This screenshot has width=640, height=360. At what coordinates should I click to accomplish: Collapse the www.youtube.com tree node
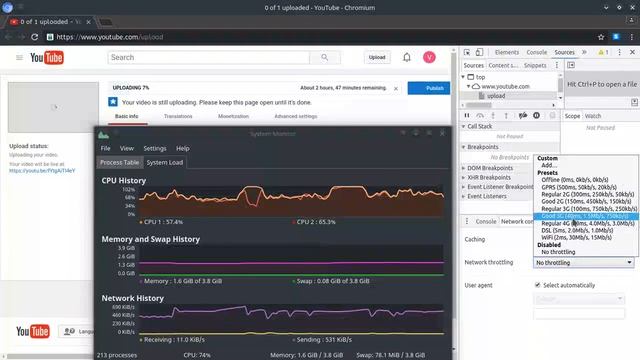469,87
